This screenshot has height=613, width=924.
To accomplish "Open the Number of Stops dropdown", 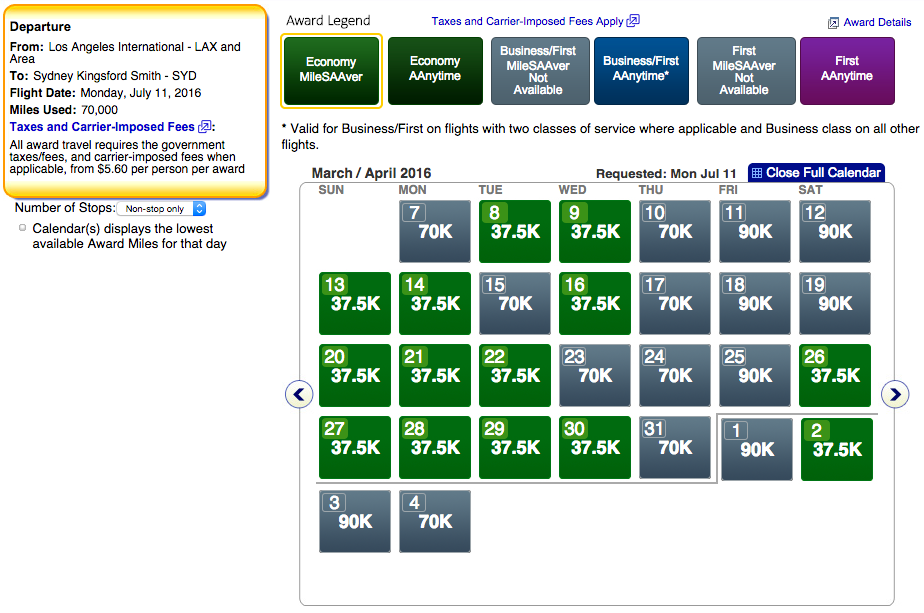I will click(x=161, y=209).
